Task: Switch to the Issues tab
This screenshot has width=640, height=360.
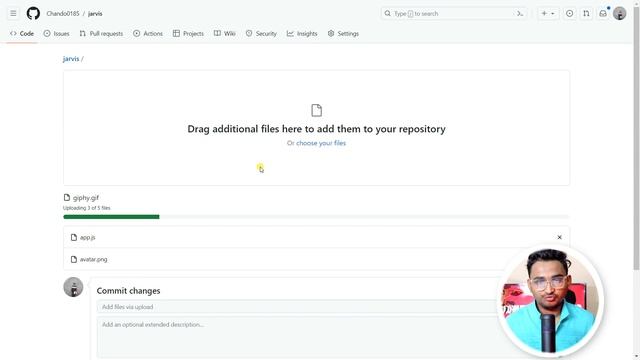Action: [56, 33]
